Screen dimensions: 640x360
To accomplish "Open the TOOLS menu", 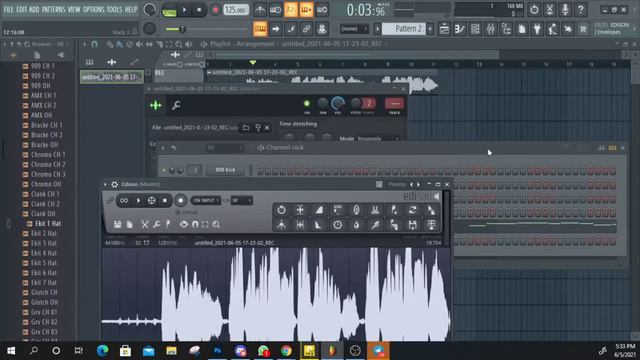I will [114, 9].
